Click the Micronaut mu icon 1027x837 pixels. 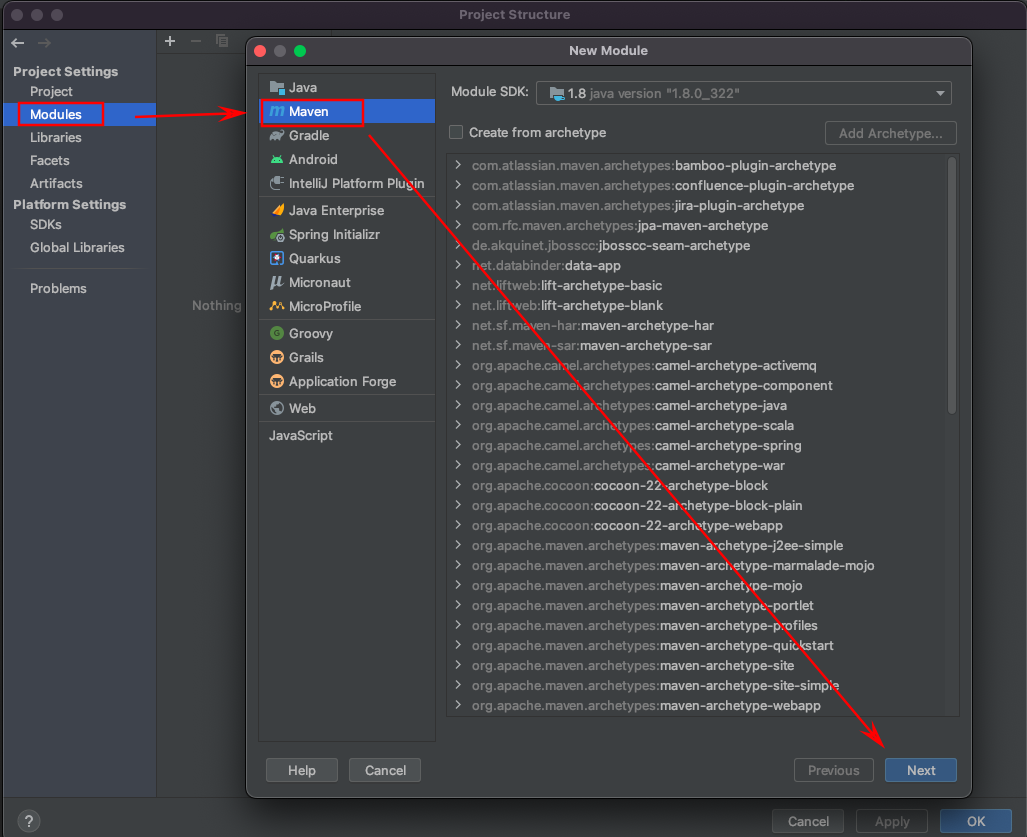[277, 282]
